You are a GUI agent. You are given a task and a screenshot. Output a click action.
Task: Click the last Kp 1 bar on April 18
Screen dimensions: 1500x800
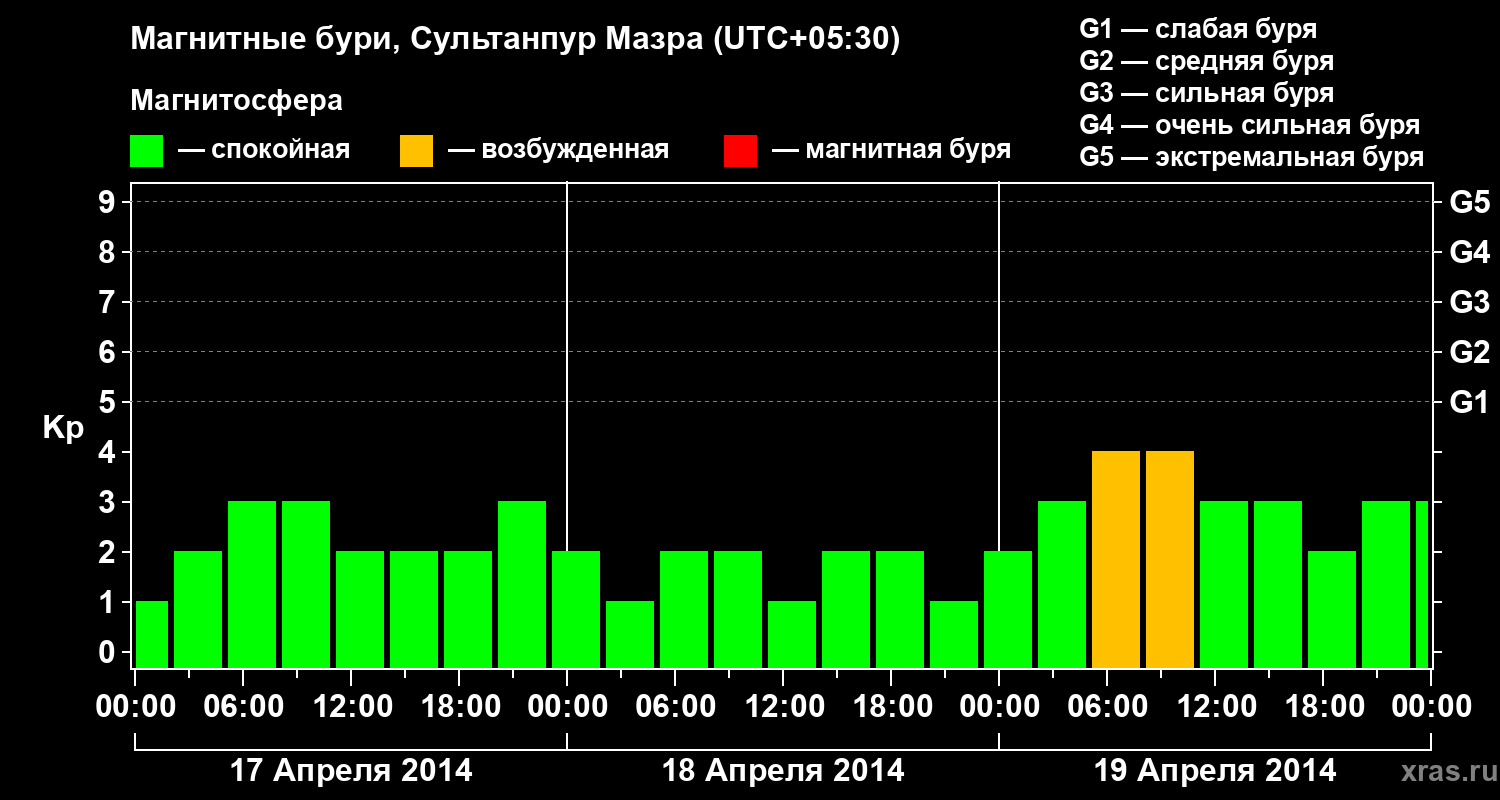click(x=954, y=635)
